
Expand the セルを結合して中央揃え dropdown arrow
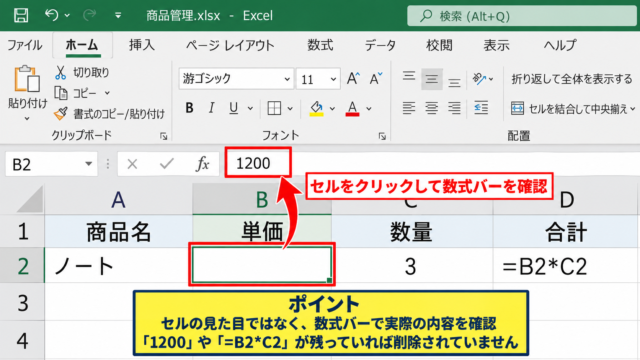tap(633, 109)
